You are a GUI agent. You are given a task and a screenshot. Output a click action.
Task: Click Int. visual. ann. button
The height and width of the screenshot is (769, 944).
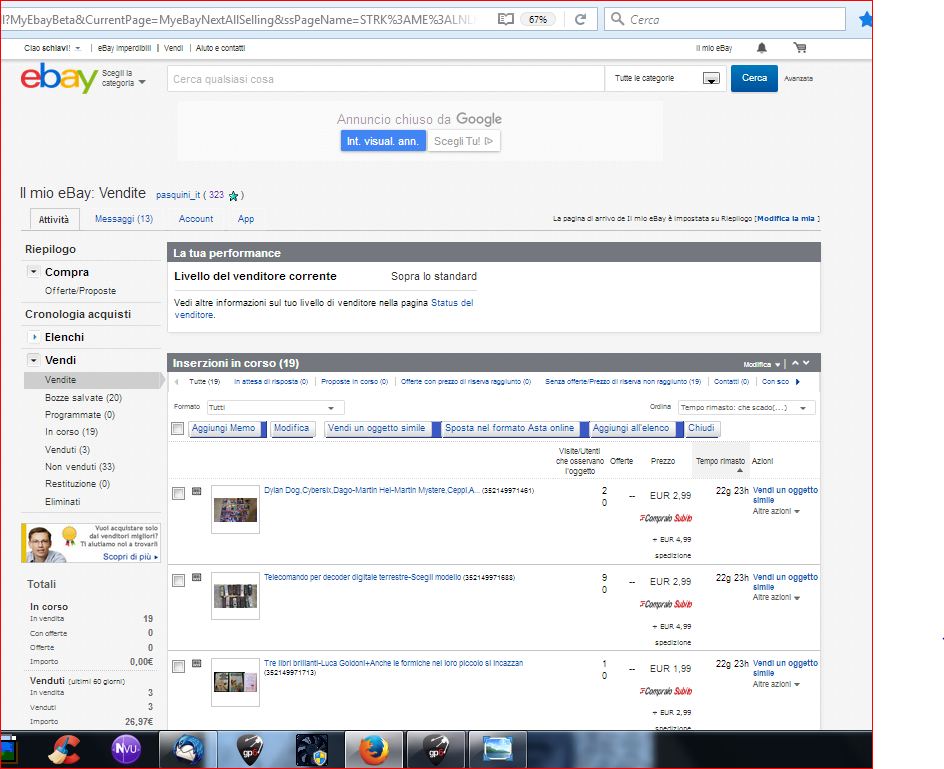(383, 141)
